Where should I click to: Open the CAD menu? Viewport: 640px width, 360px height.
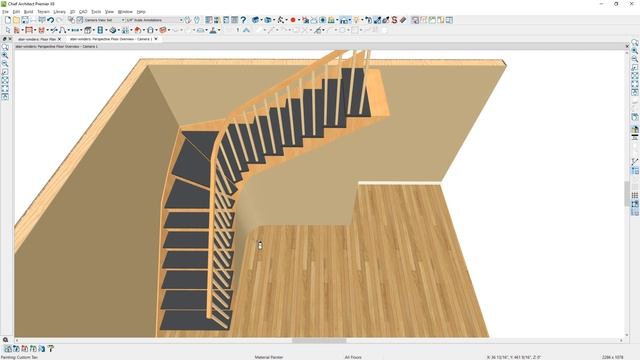[x=83, y=12]
